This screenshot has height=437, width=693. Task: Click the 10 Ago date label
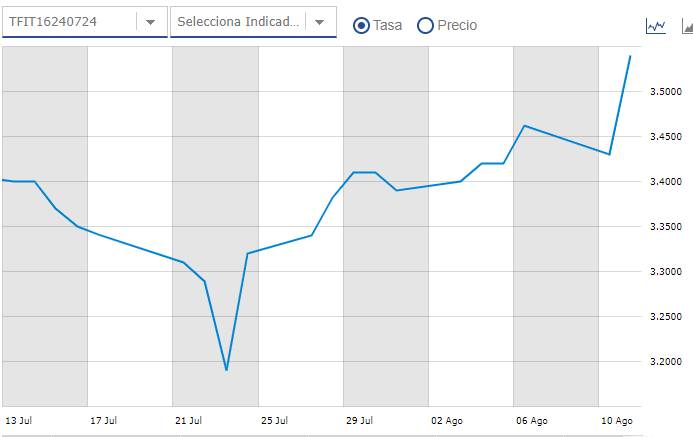[616, 421]
